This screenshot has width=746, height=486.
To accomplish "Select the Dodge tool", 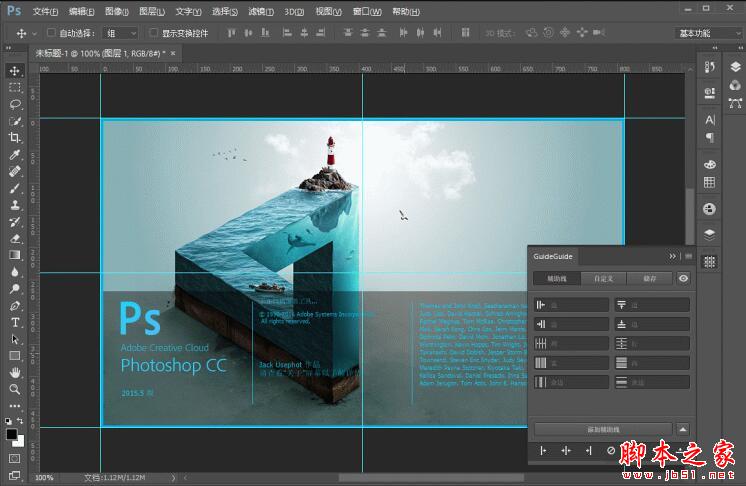I will tap(15, 289).
